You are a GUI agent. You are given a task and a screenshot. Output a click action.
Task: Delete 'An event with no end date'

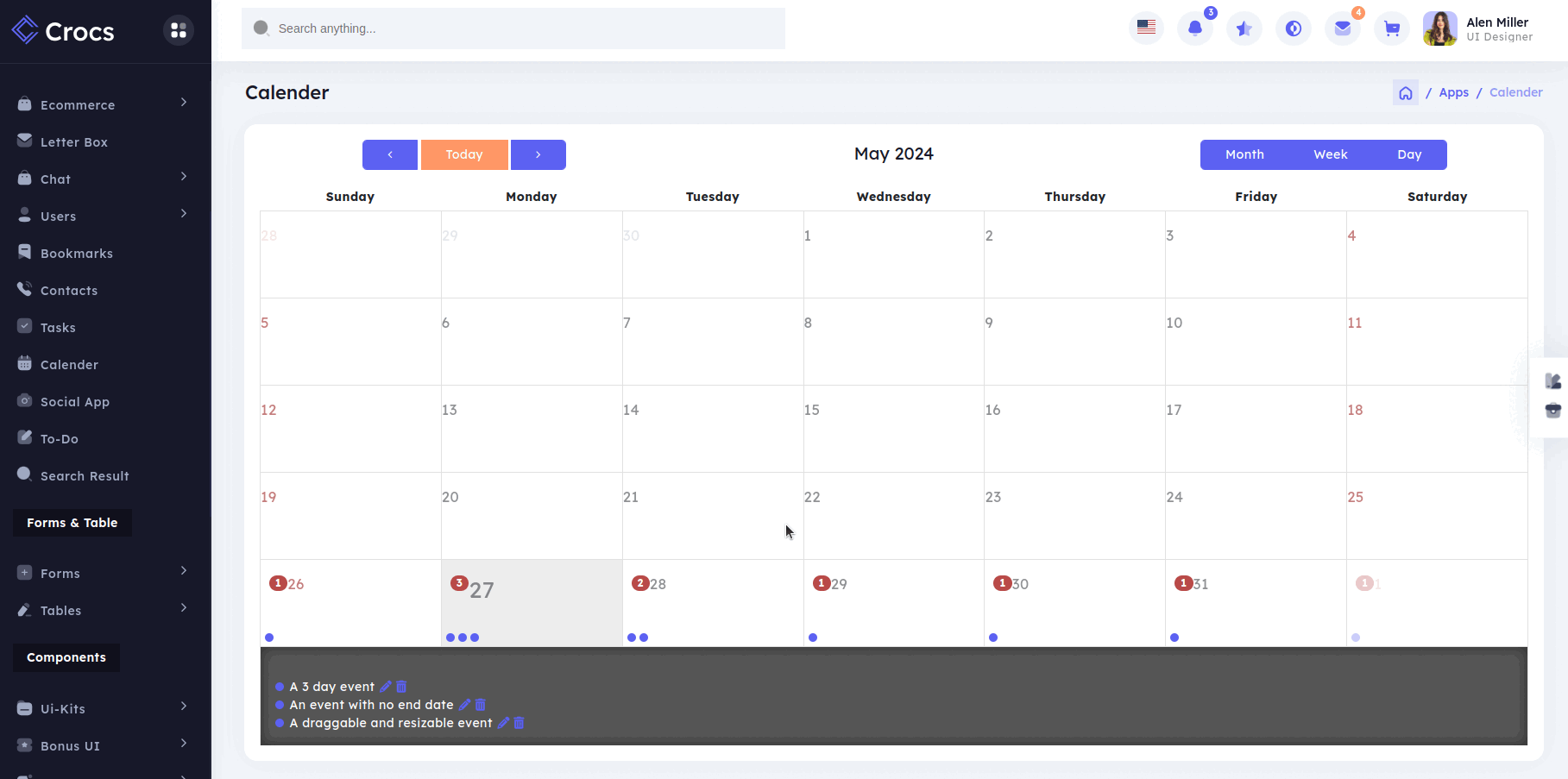(481, 705)
